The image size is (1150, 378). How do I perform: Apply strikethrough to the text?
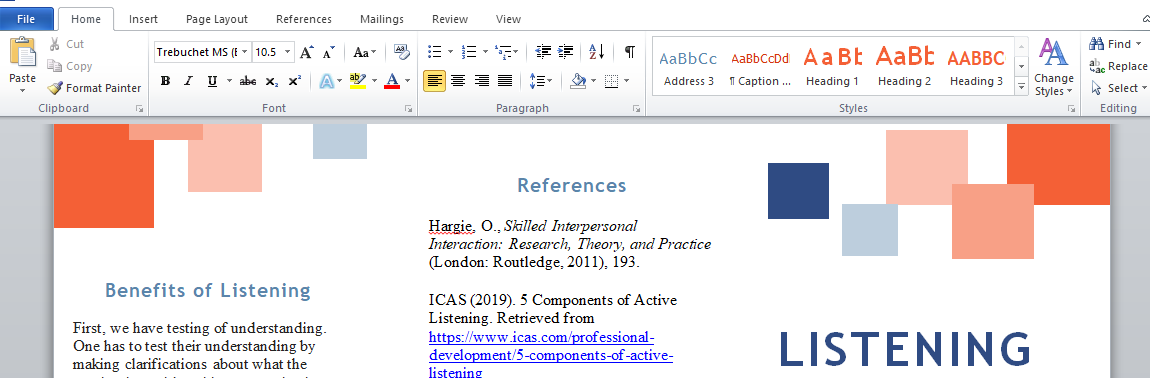click(x=248, y=81)
